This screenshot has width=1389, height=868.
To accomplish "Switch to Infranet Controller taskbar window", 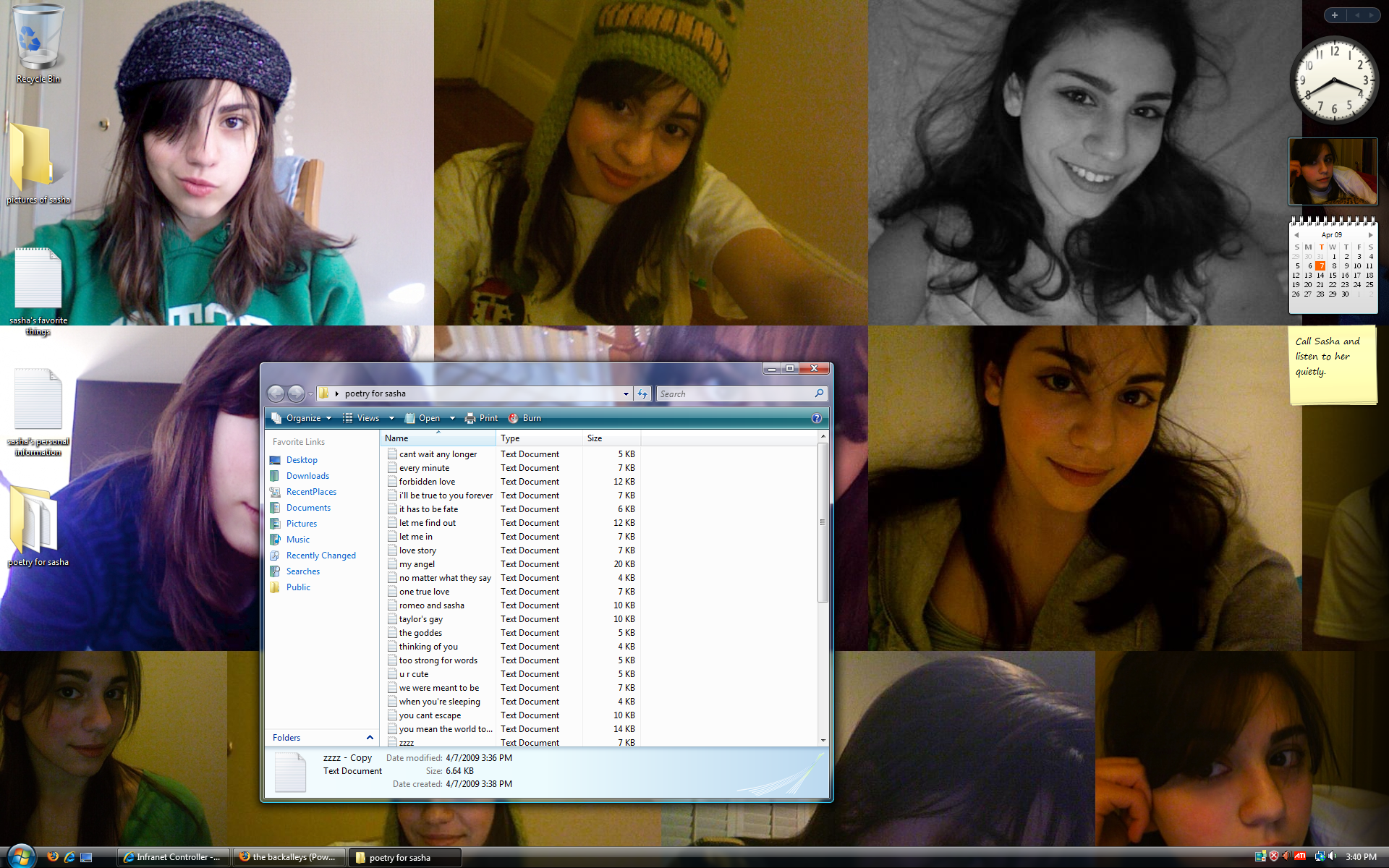I will tap(174, 857).
